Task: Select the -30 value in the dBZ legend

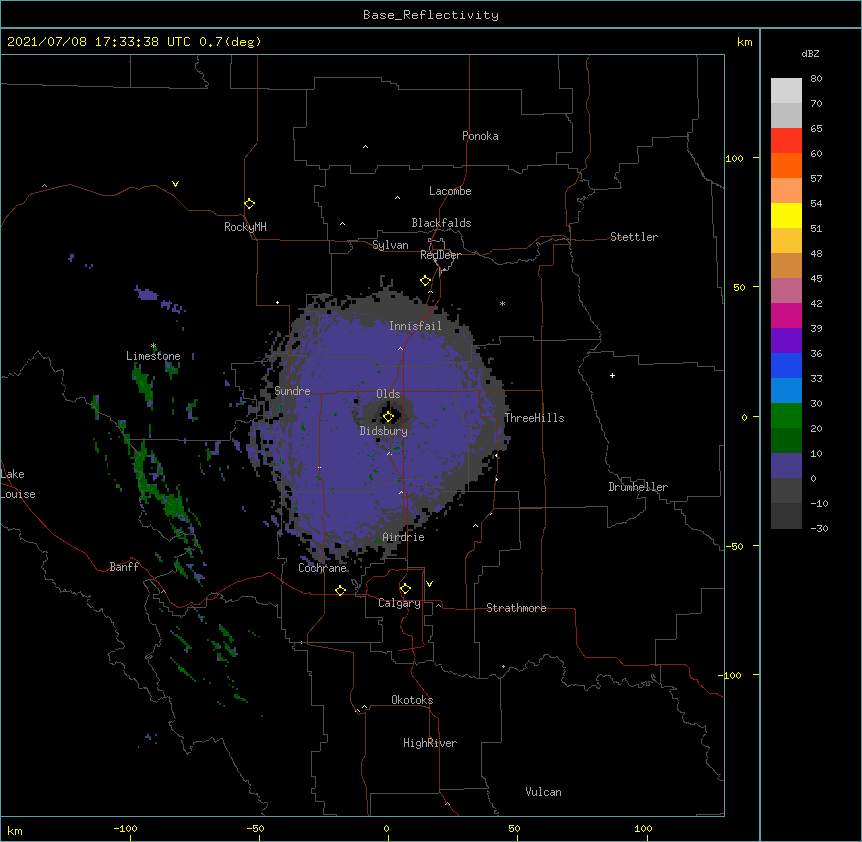Action: (x=819, y=528)
